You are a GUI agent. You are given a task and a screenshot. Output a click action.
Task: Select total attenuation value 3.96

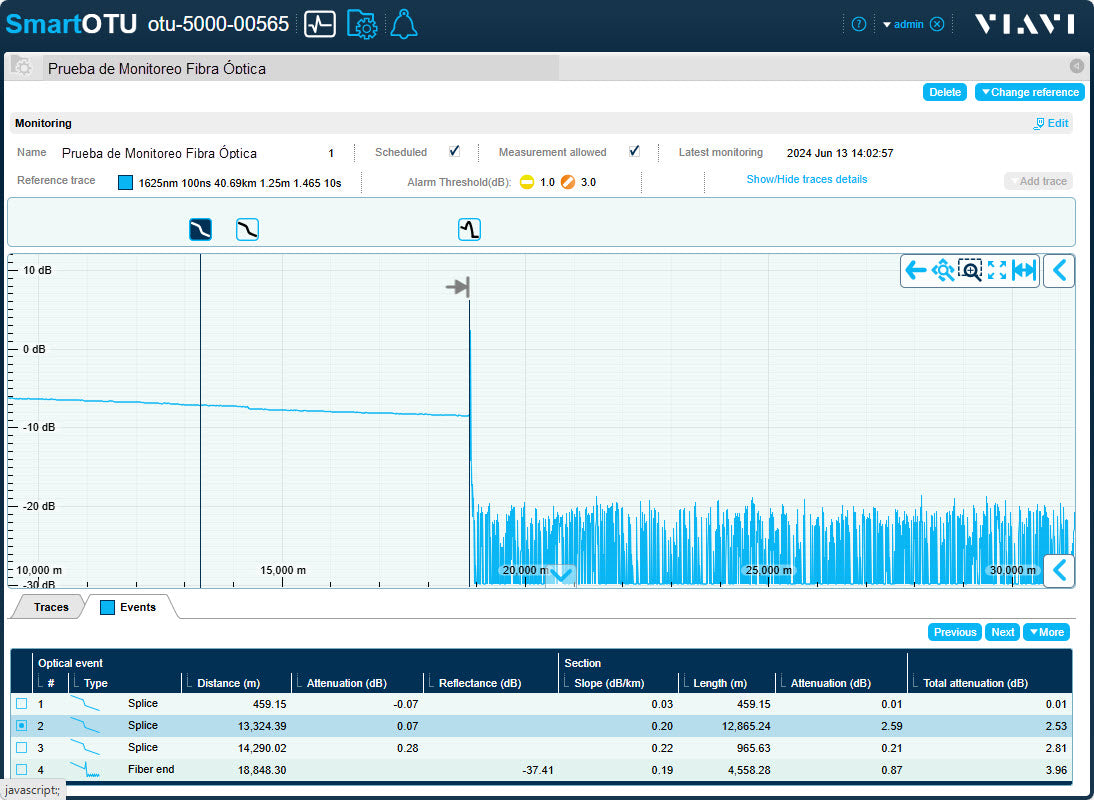tap(1056, 770)
